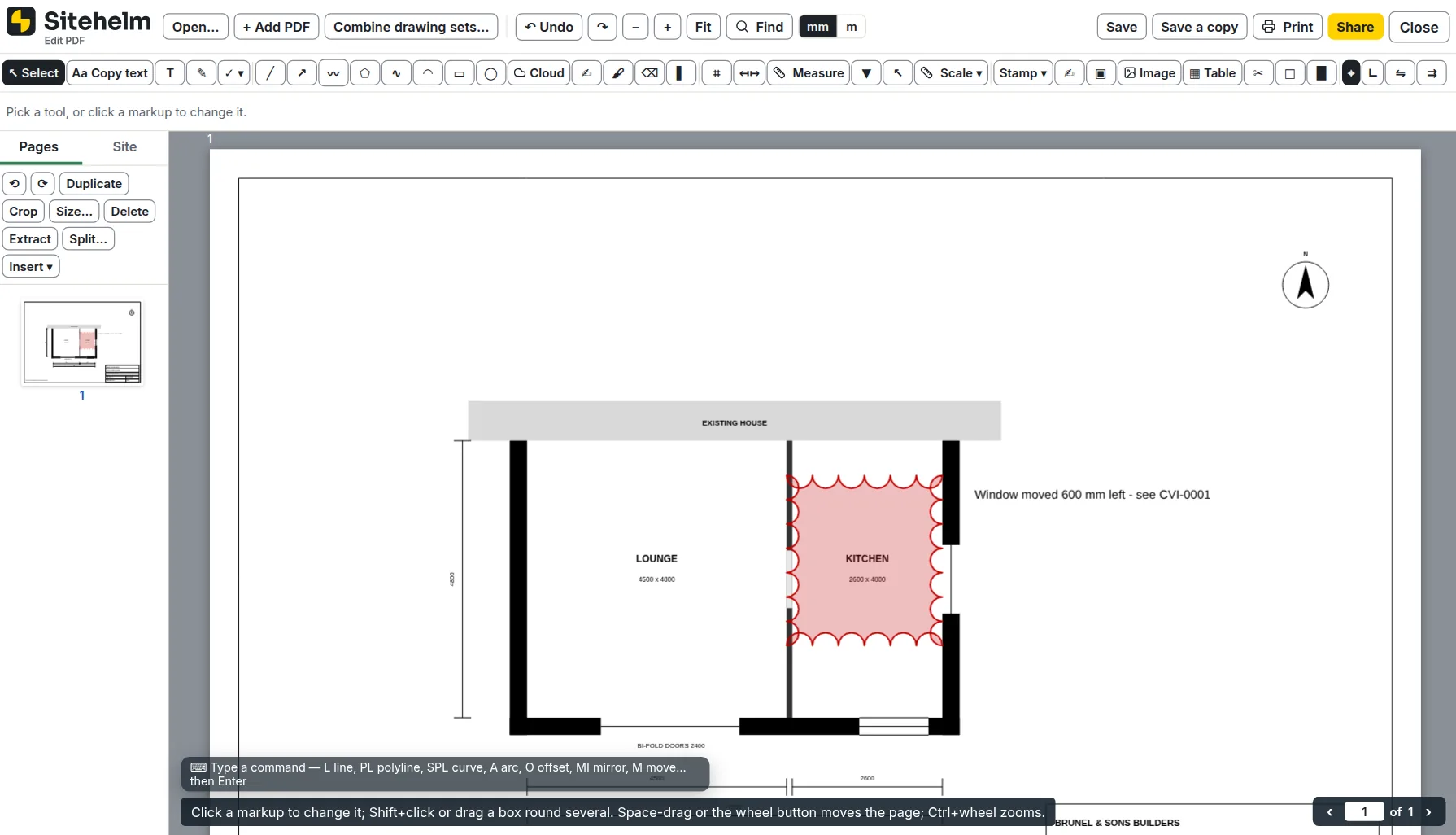Screen dimensions: 1456x835
Task: Open the Combine drawing sets dialog
Action: tap(412, 27)
